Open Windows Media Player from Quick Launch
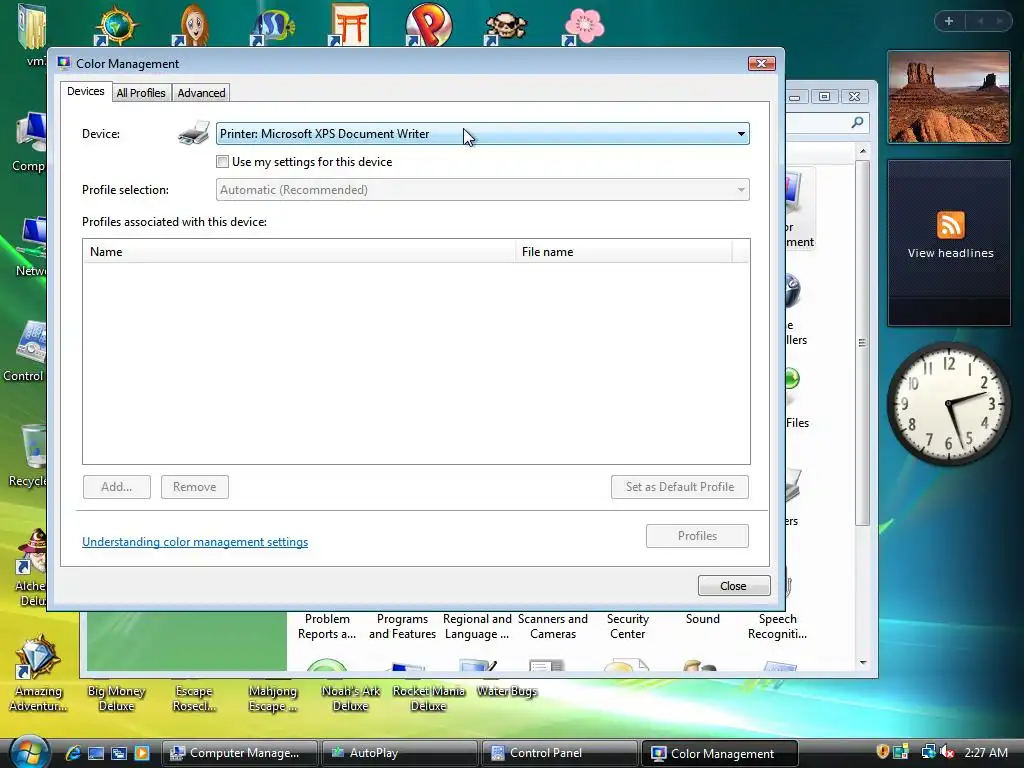This screenshot has height=768, width=1024. pos(142,753)
